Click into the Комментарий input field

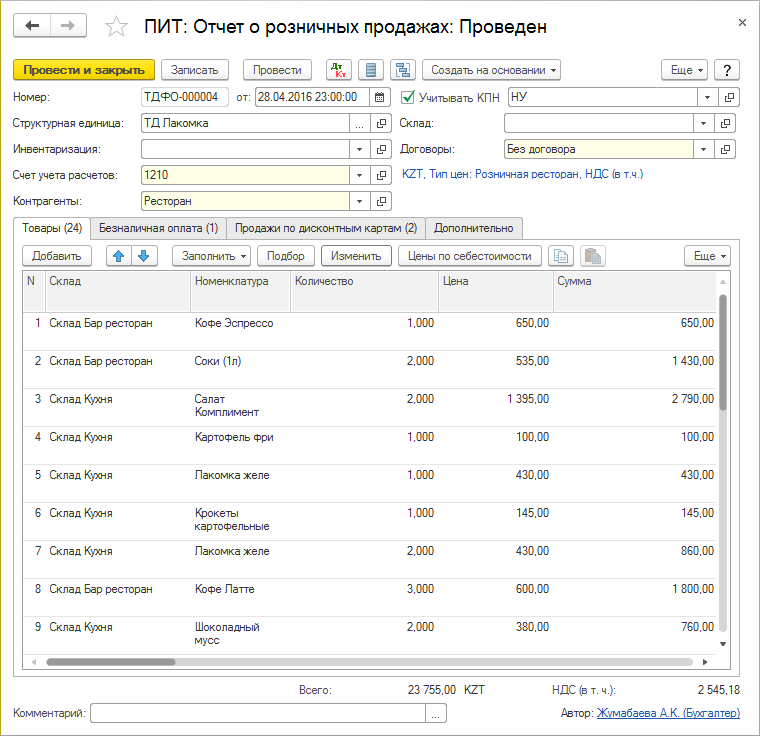point(257,713)
